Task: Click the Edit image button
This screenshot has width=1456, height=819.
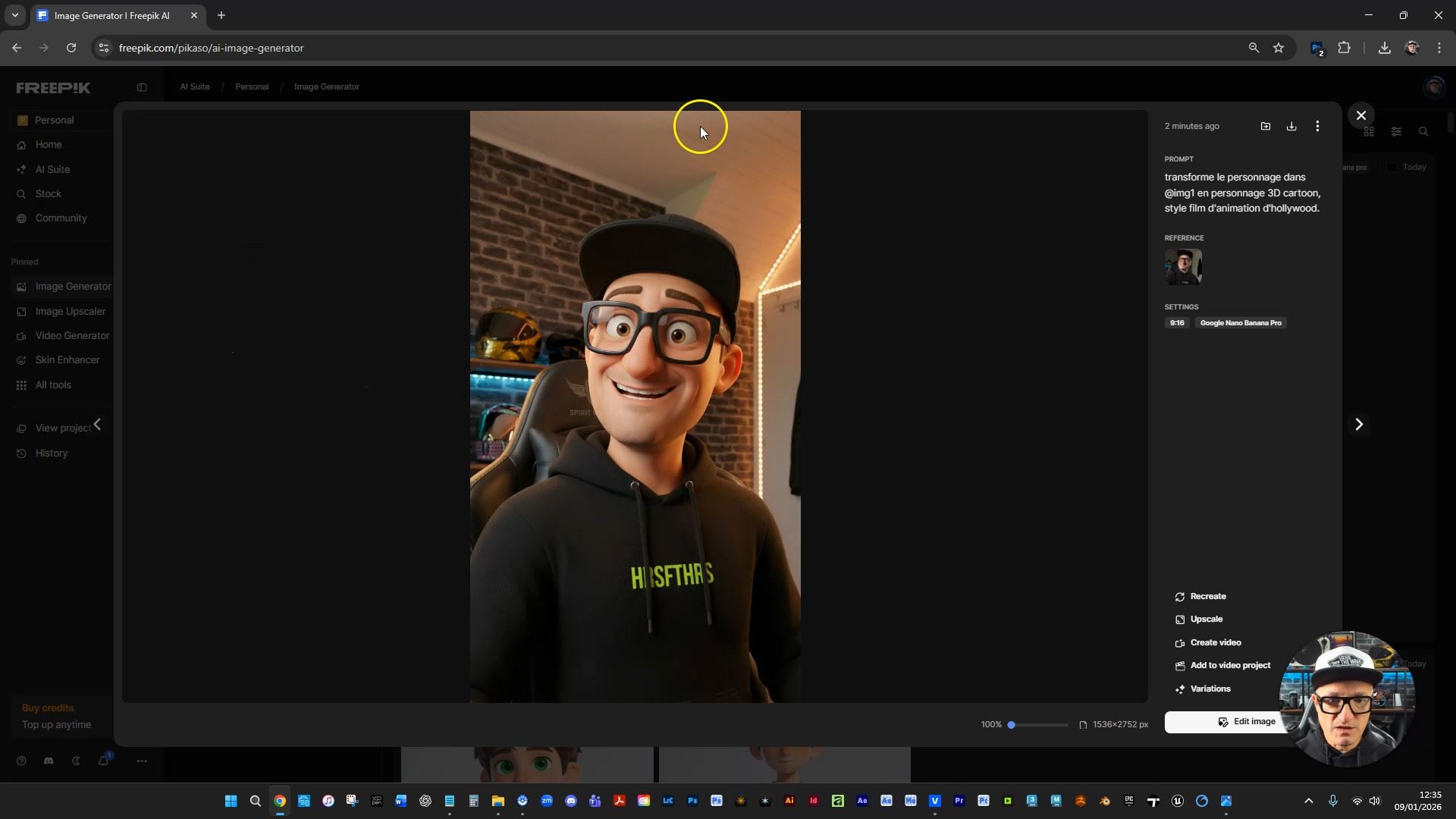Action: 1246,721
